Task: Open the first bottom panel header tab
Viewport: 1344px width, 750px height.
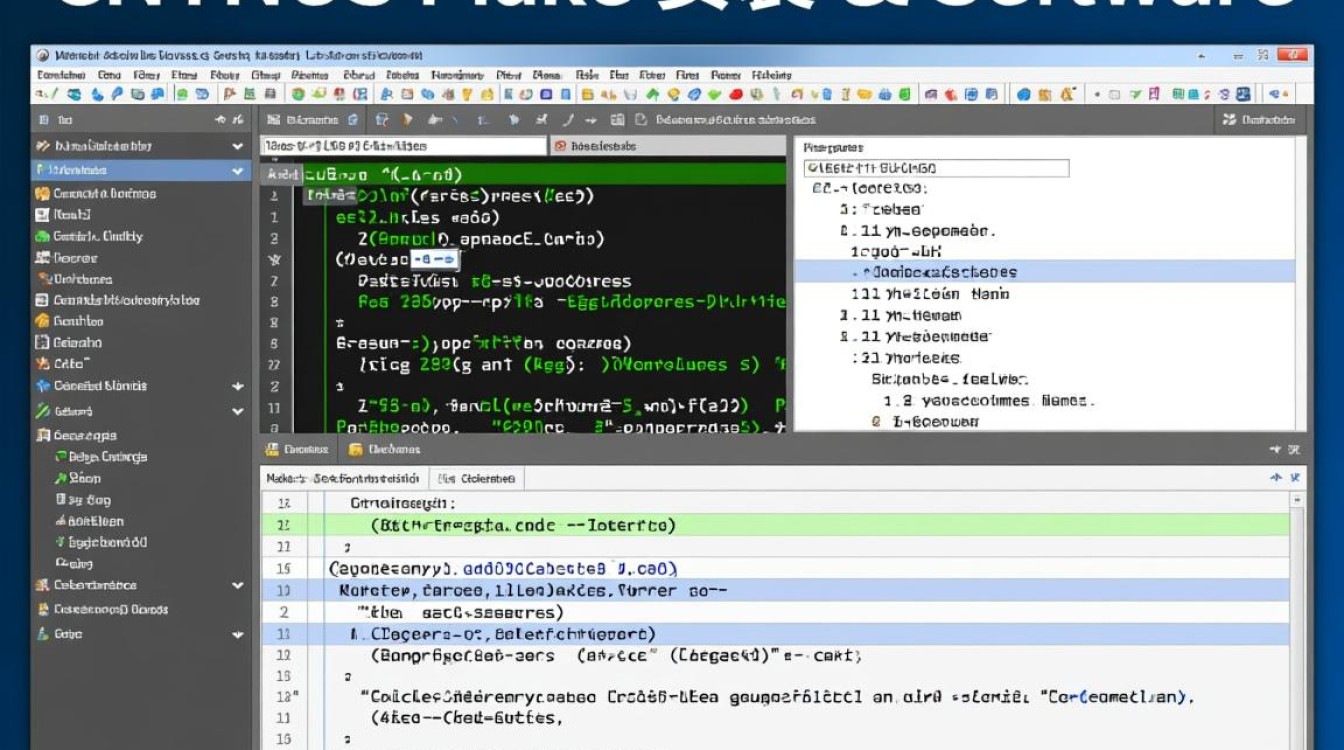Action: tap(297, 450)
